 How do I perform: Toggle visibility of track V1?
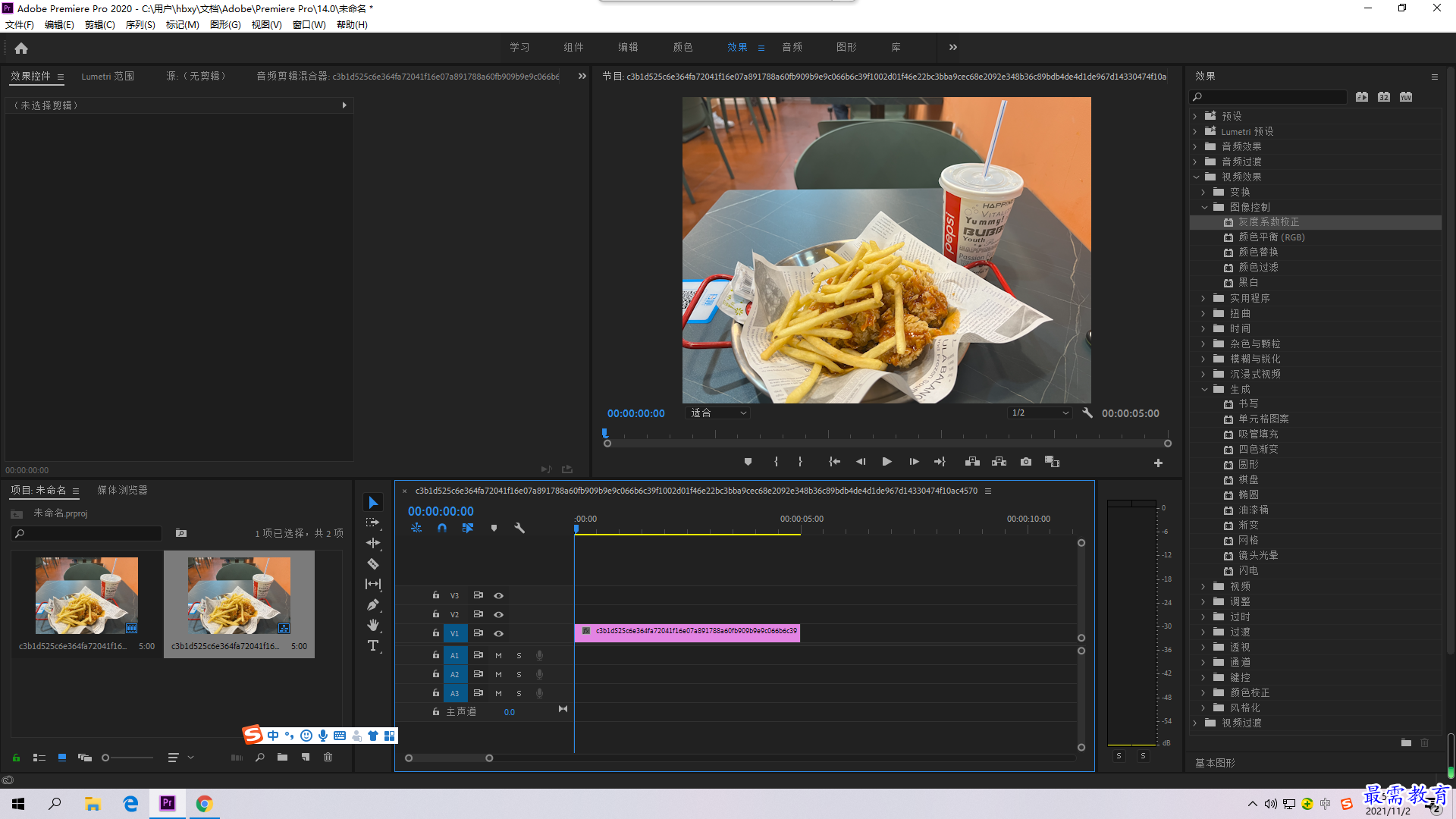pos(498,634)
